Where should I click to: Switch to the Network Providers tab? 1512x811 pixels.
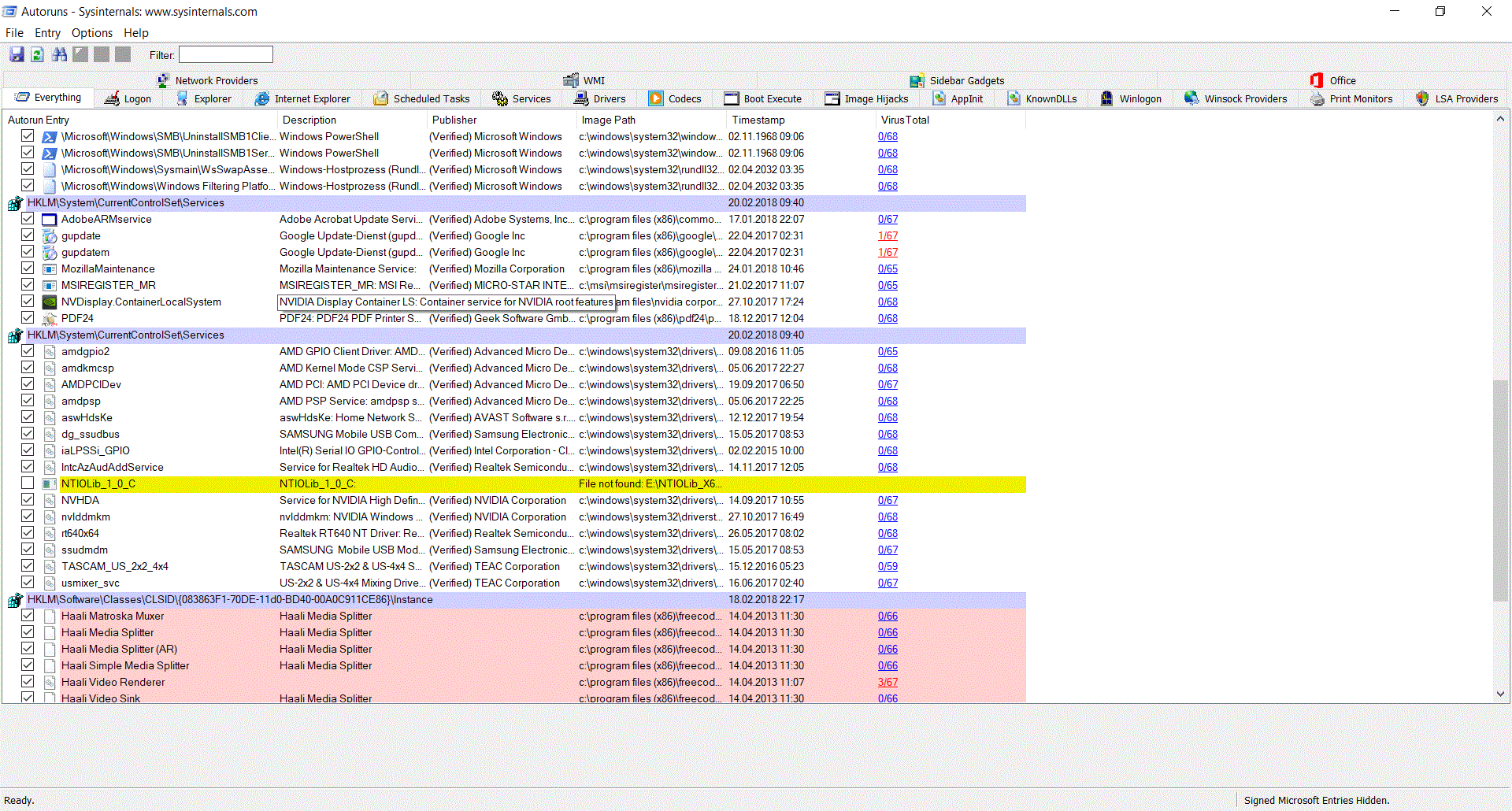tap(207, 80)
